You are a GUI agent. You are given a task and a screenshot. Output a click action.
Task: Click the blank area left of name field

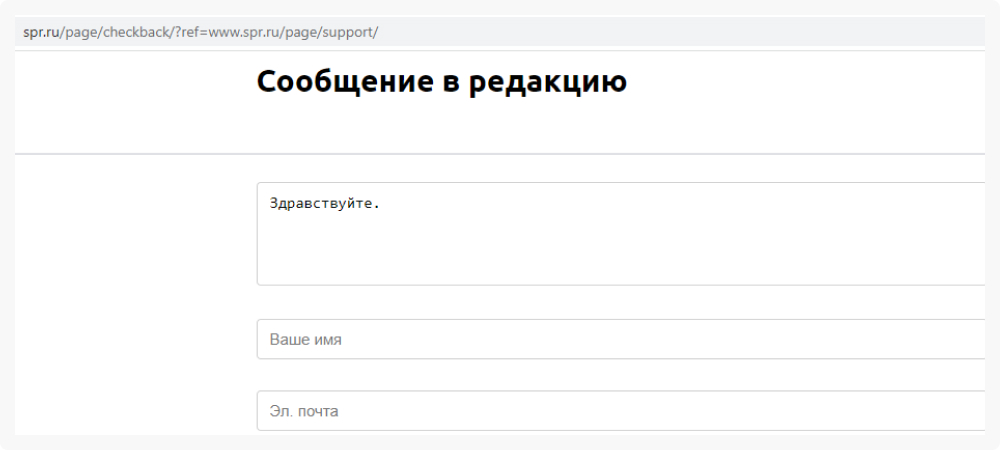(x=135, y=339)
